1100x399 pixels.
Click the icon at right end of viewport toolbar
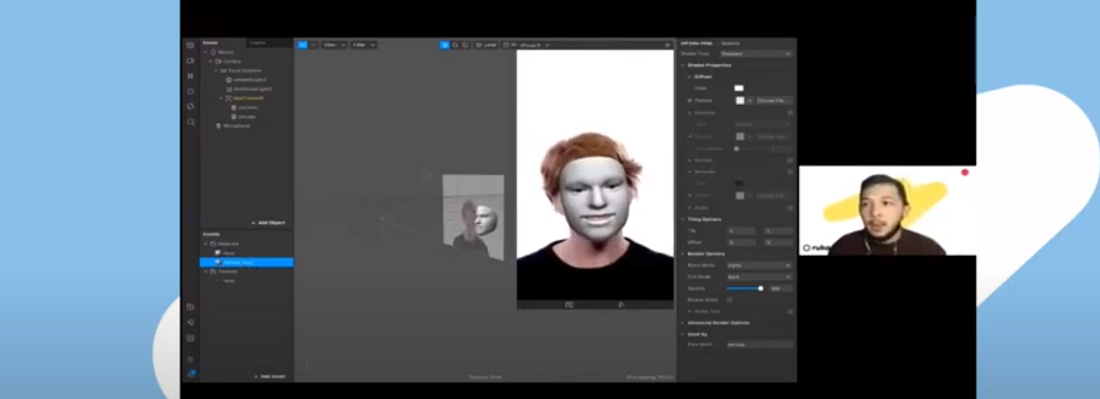pyautogui.click(x=667, y=45)
